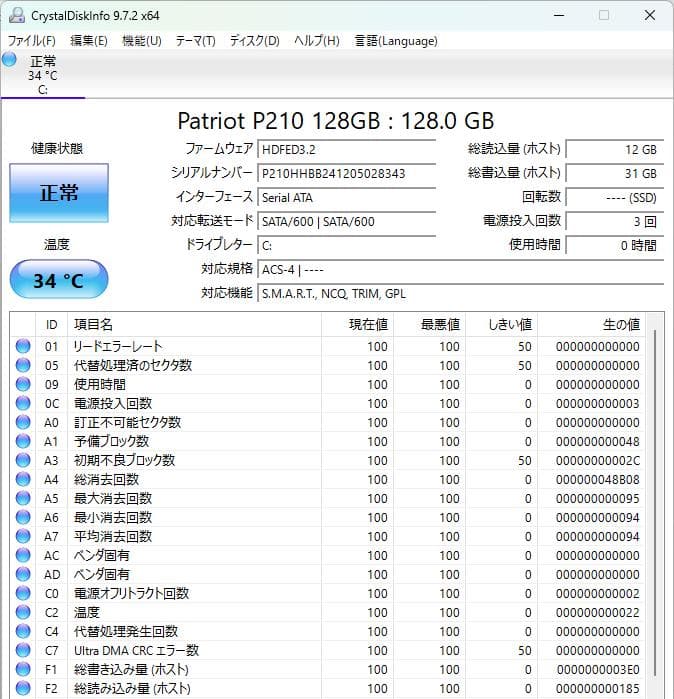Viewport: 674px width, 699px height.
Task: Click the status orb for row A4 総消去回数
Action: (x=23, y=479)
